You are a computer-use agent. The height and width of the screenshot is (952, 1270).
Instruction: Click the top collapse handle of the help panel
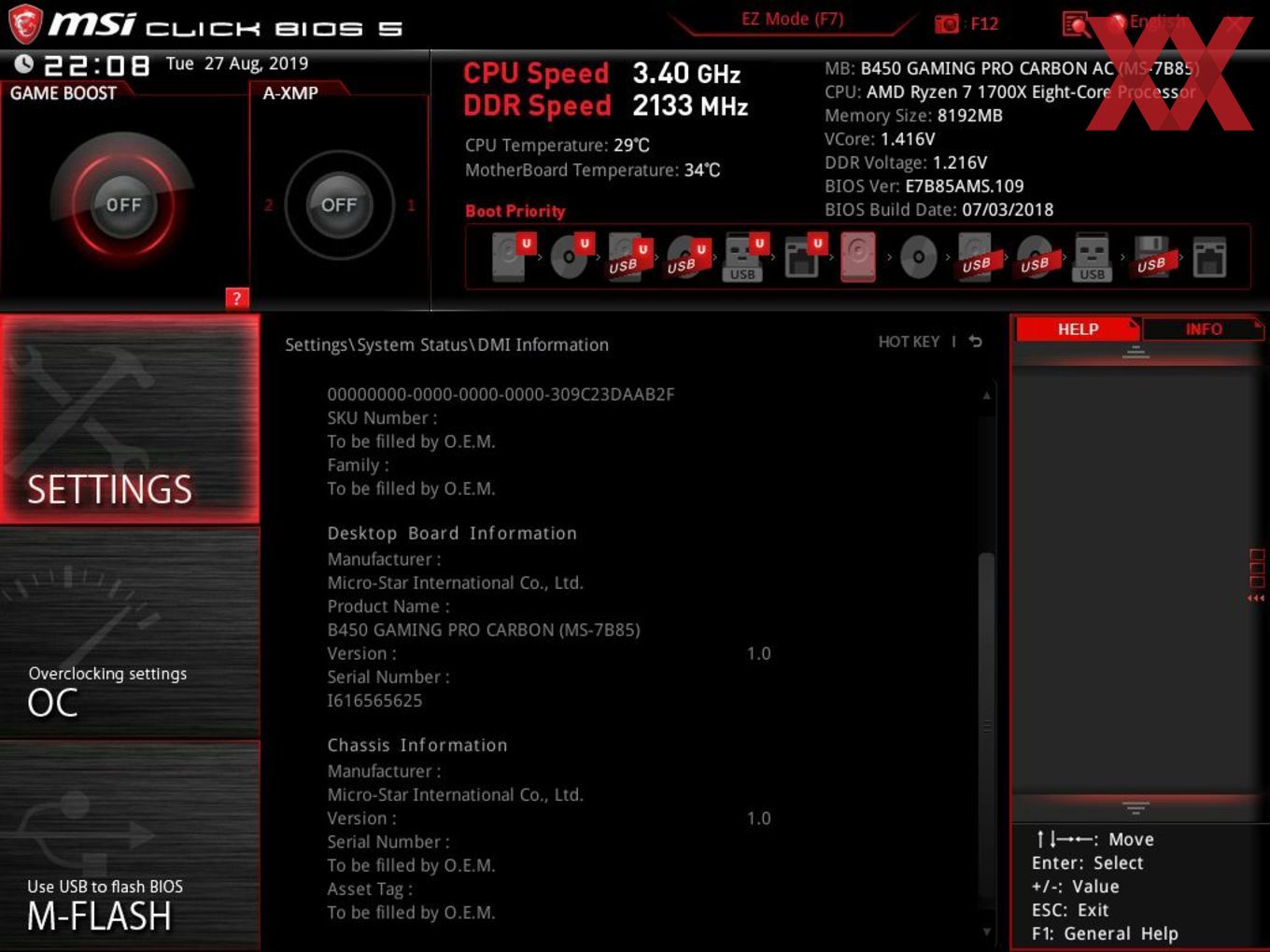(x=1136, y=352)
